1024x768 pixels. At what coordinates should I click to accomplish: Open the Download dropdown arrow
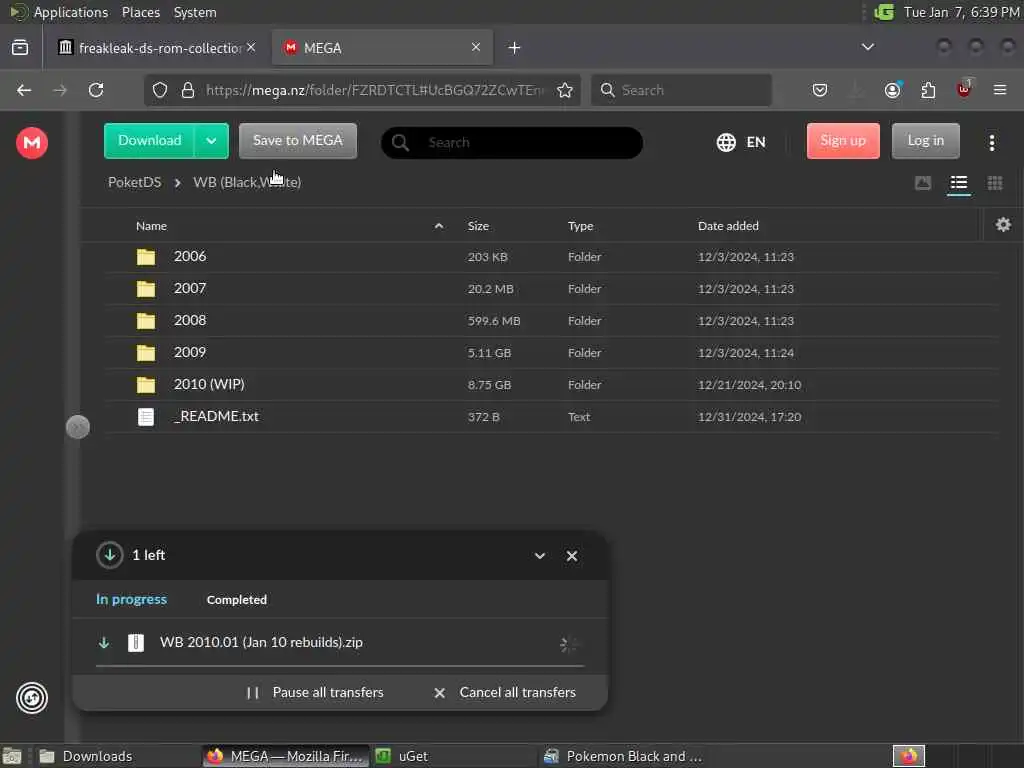click(211, 141)
